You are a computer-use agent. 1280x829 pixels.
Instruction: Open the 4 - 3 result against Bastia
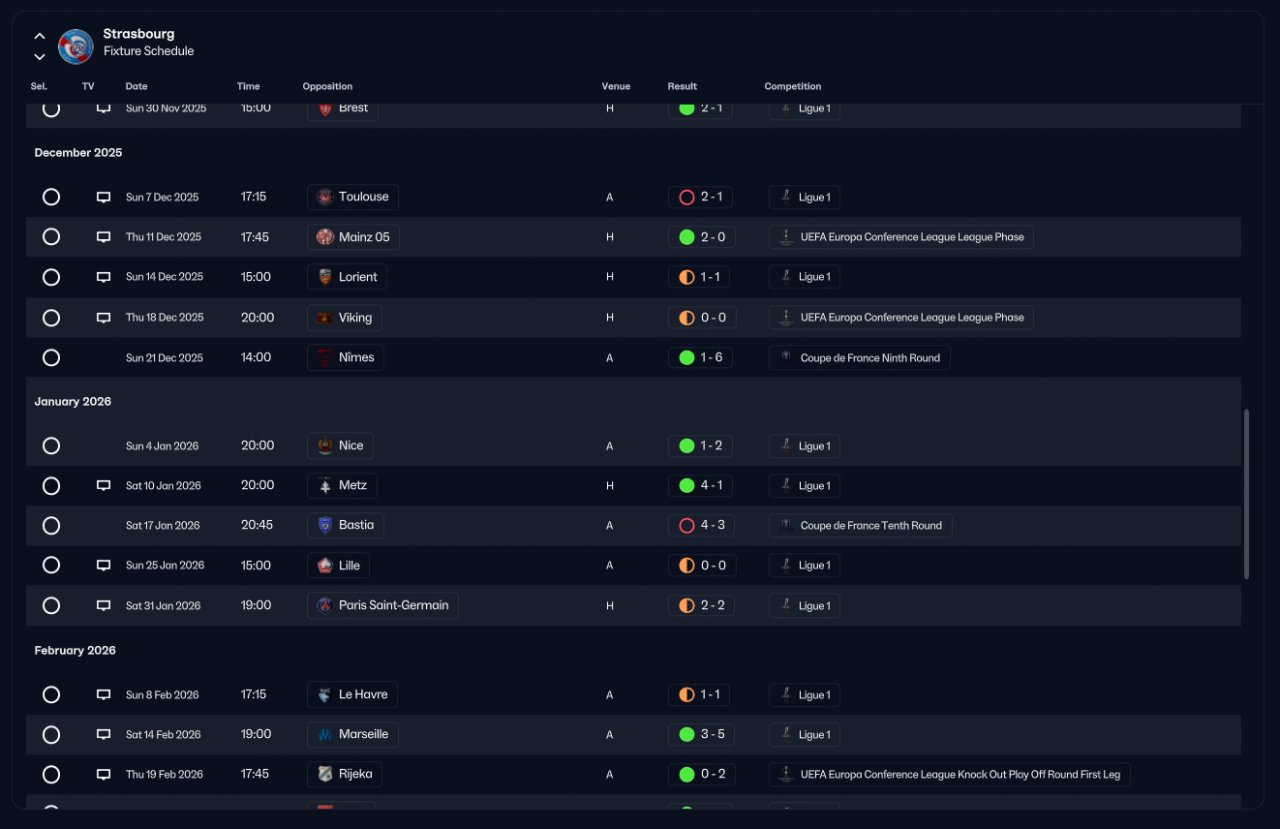click(x=700, y=525)
